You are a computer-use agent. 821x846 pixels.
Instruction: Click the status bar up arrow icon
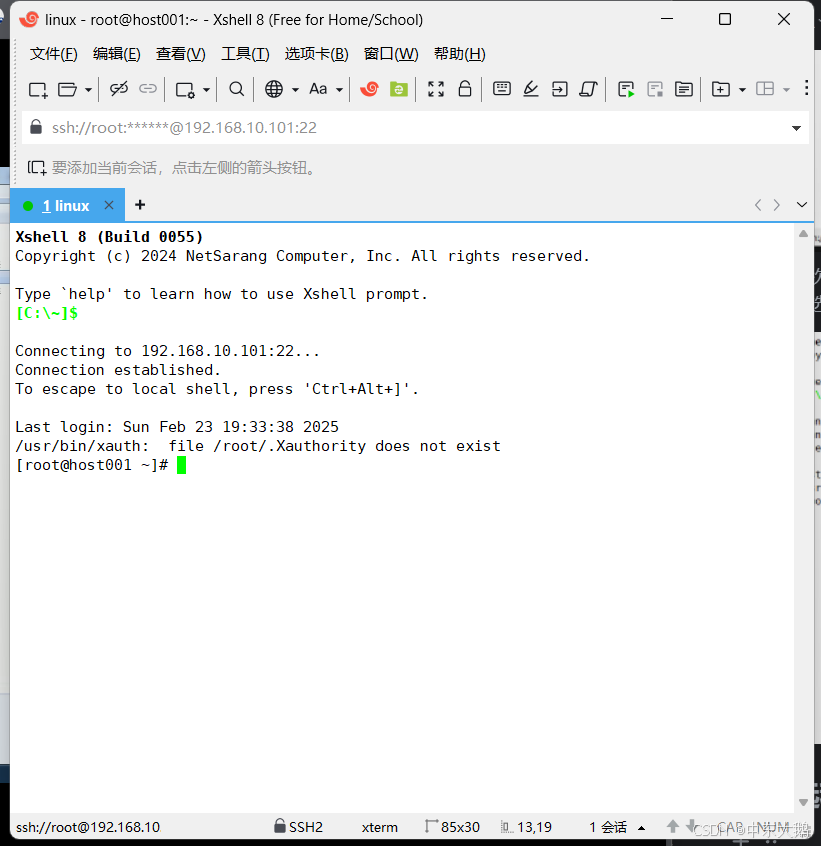673,826
